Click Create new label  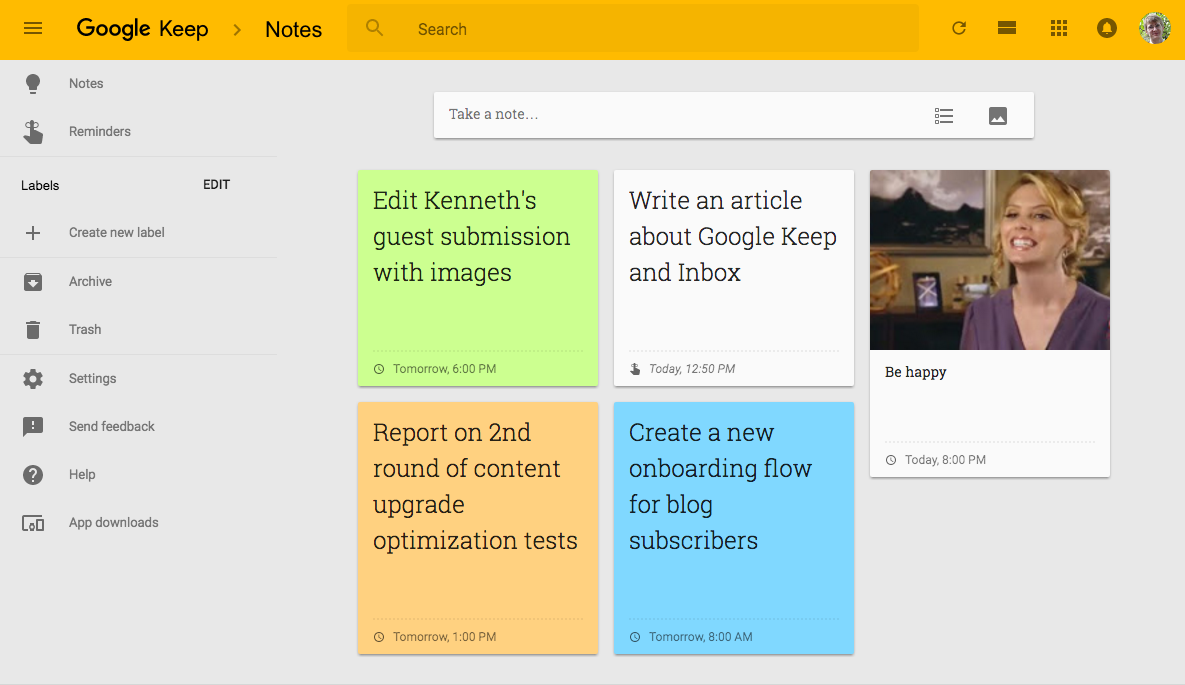click(116, 233)
